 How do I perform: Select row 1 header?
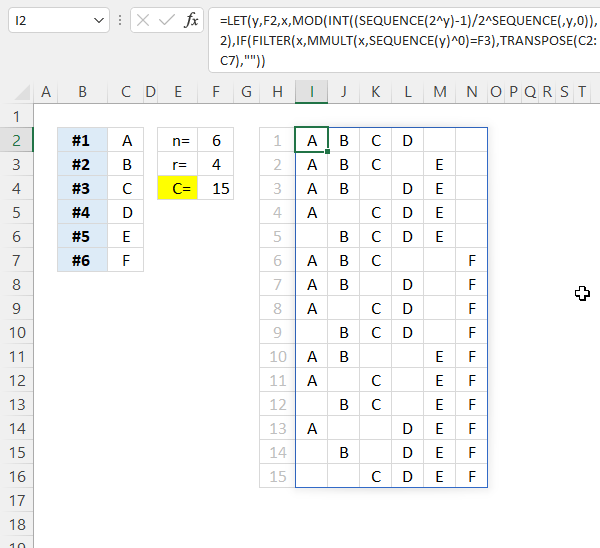pos(16,116)
